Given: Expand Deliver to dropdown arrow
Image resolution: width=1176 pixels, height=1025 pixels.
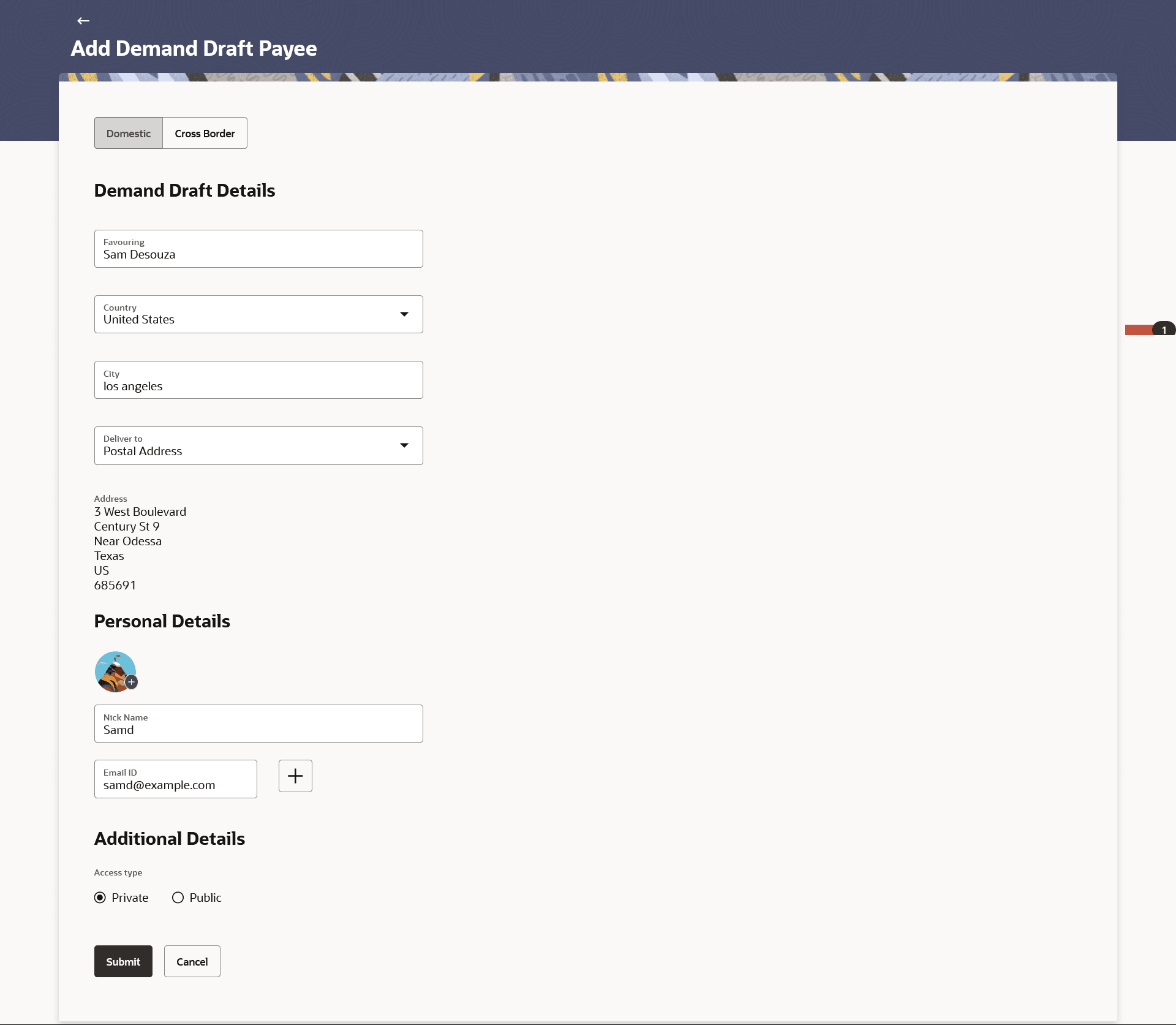Looking at the screenshot, I should click(x=404, y=445).
